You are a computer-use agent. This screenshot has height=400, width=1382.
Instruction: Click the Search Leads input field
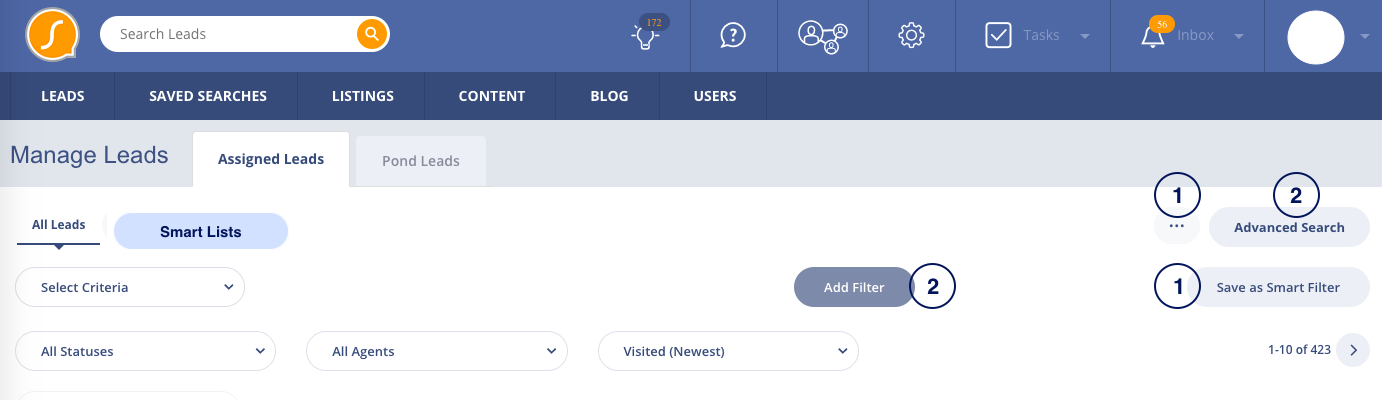pos(230,34)
